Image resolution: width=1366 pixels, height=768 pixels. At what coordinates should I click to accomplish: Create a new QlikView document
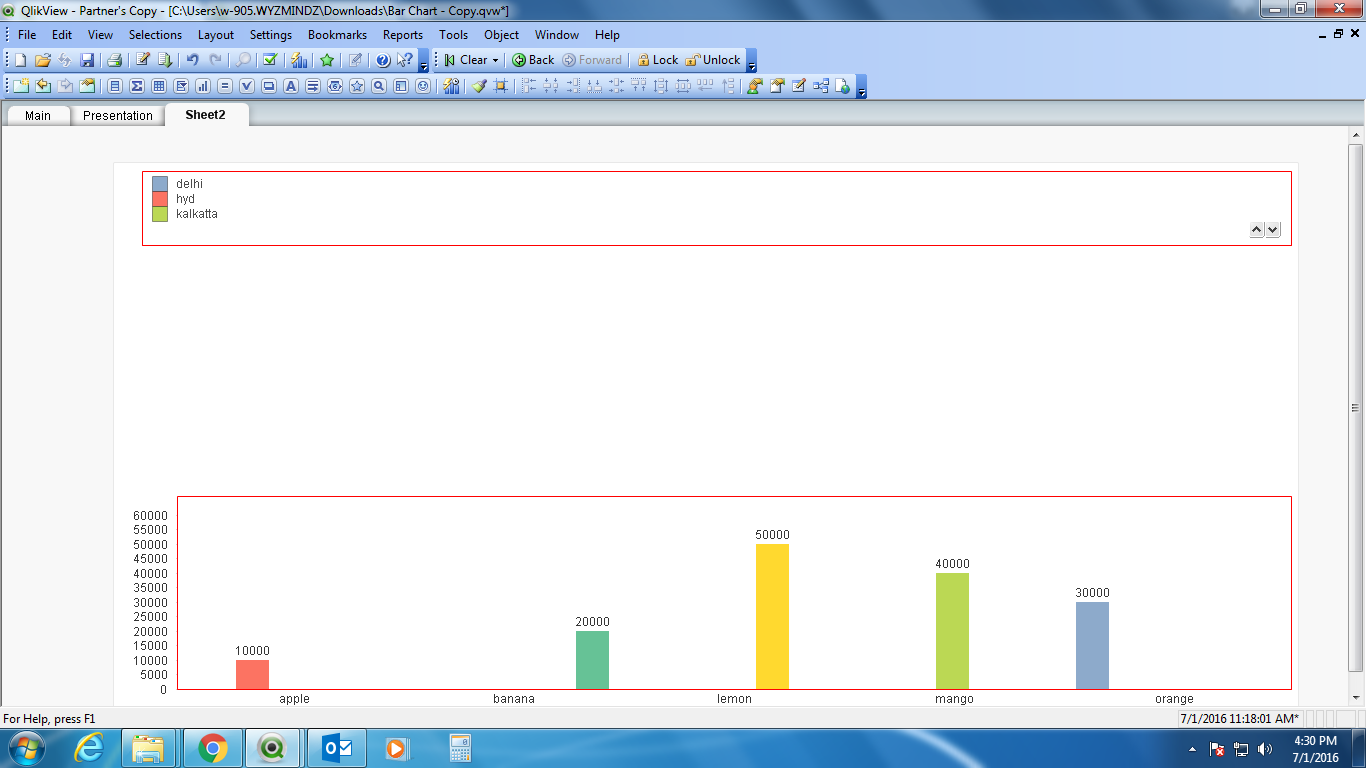pos(20,60)
